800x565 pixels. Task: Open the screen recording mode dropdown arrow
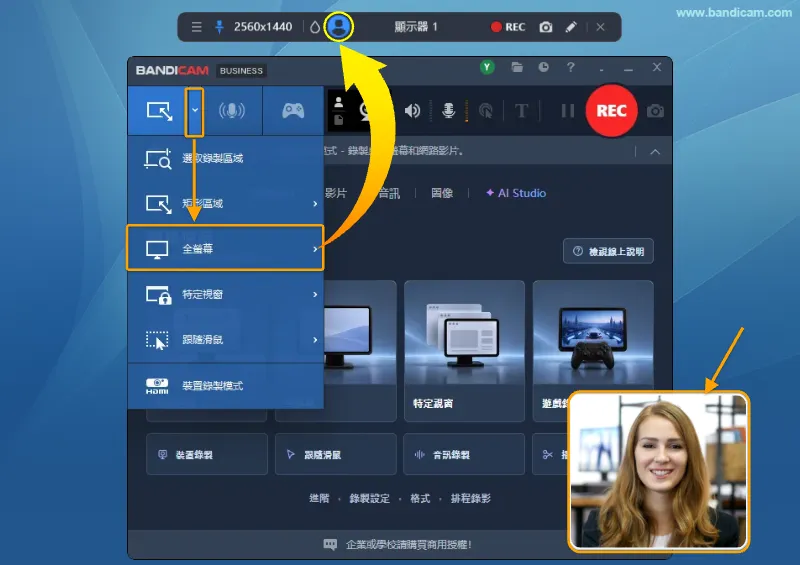(x=194, y=111)
